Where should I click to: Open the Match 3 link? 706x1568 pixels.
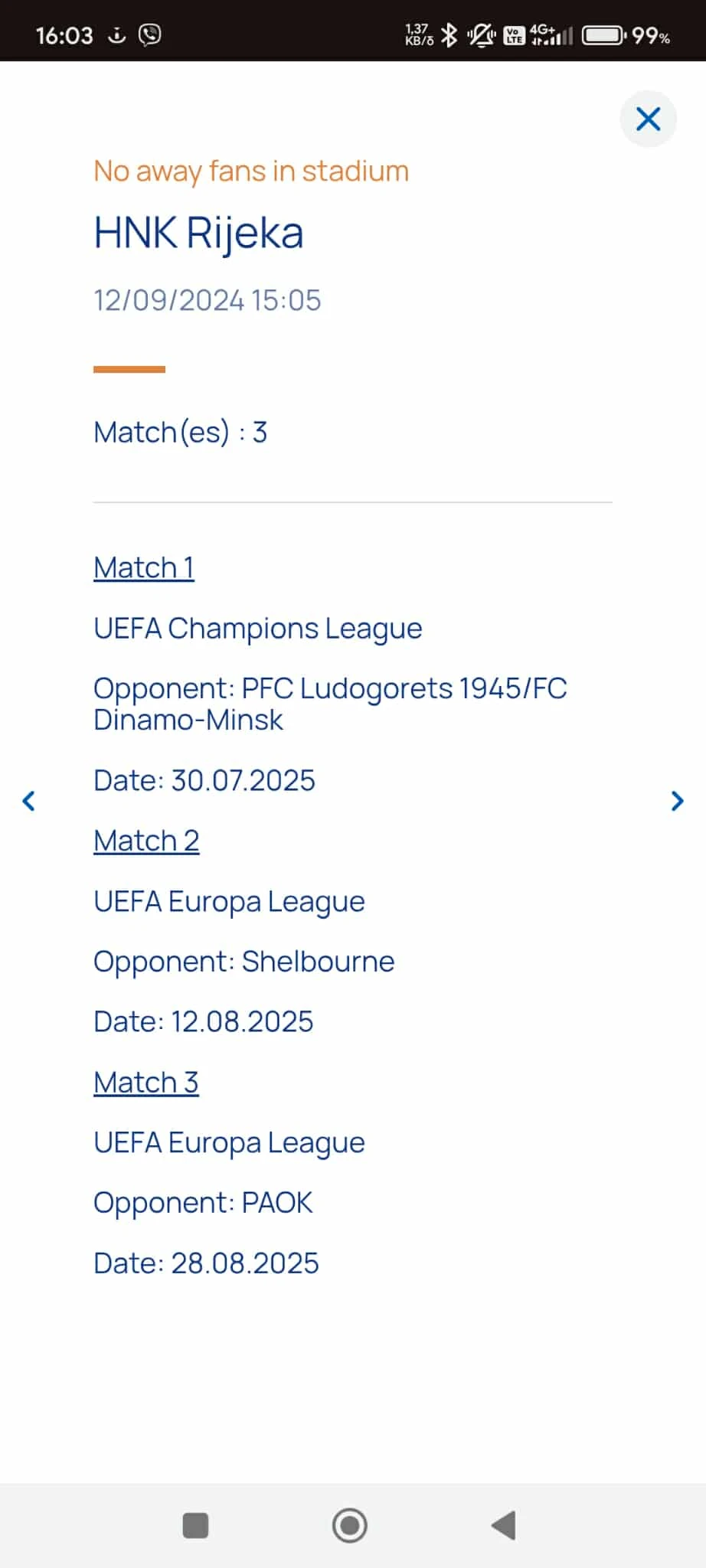click(x=146, y=1083)
